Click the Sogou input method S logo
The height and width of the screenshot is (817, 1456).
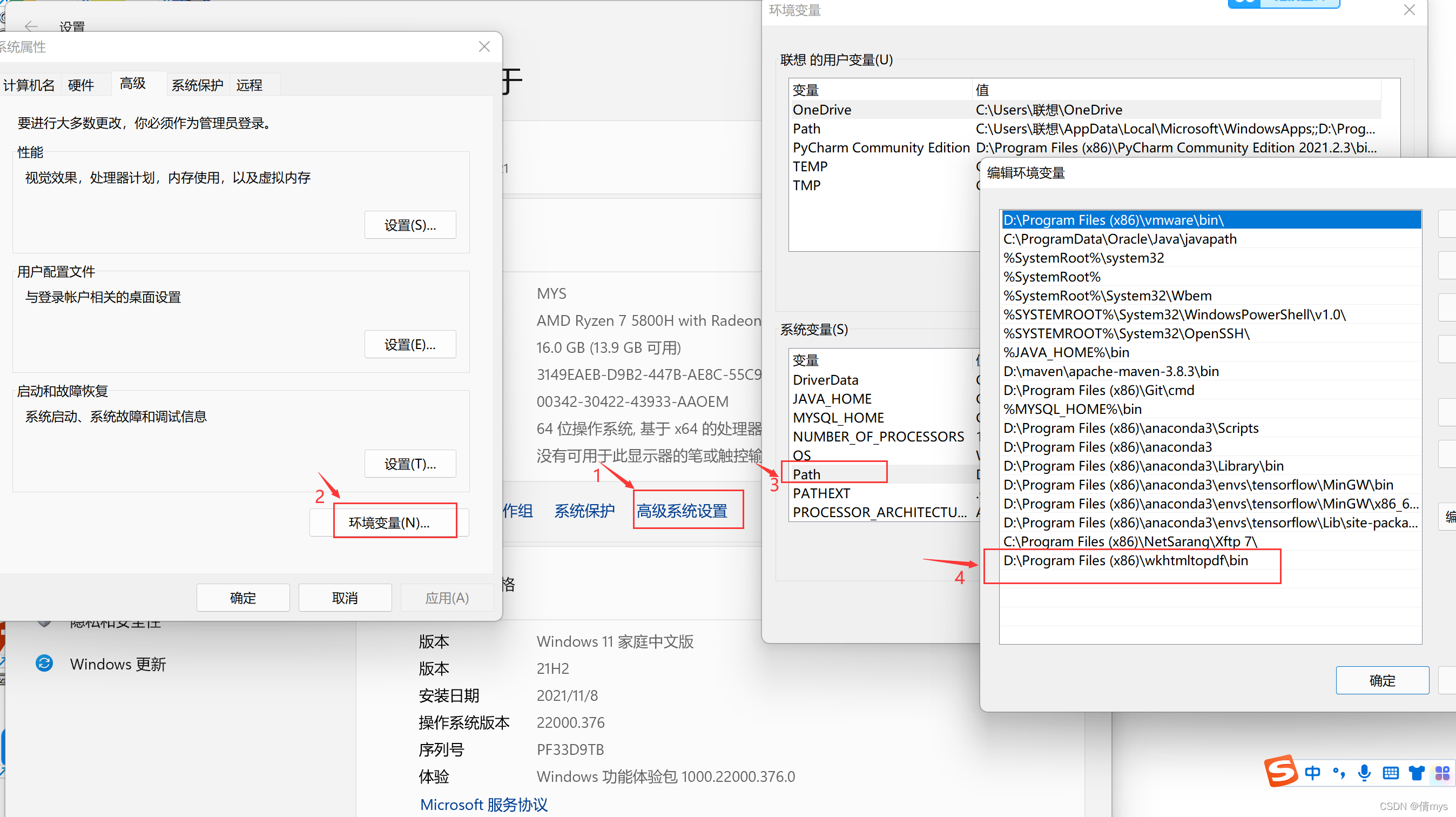click(x=1281, y=772)
